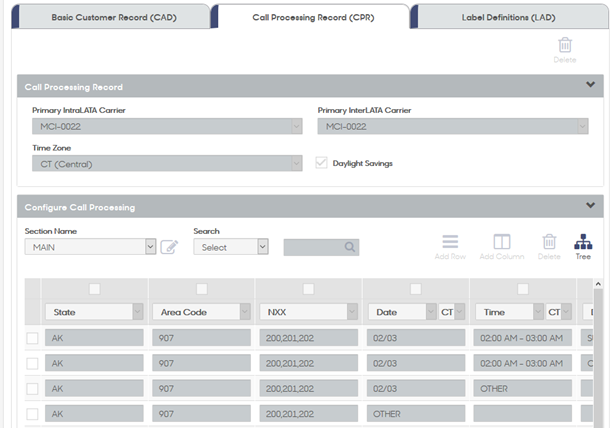Click Delete icon beside Add Column
Viewport: 614px width, 429px height.
click(549, 242)
